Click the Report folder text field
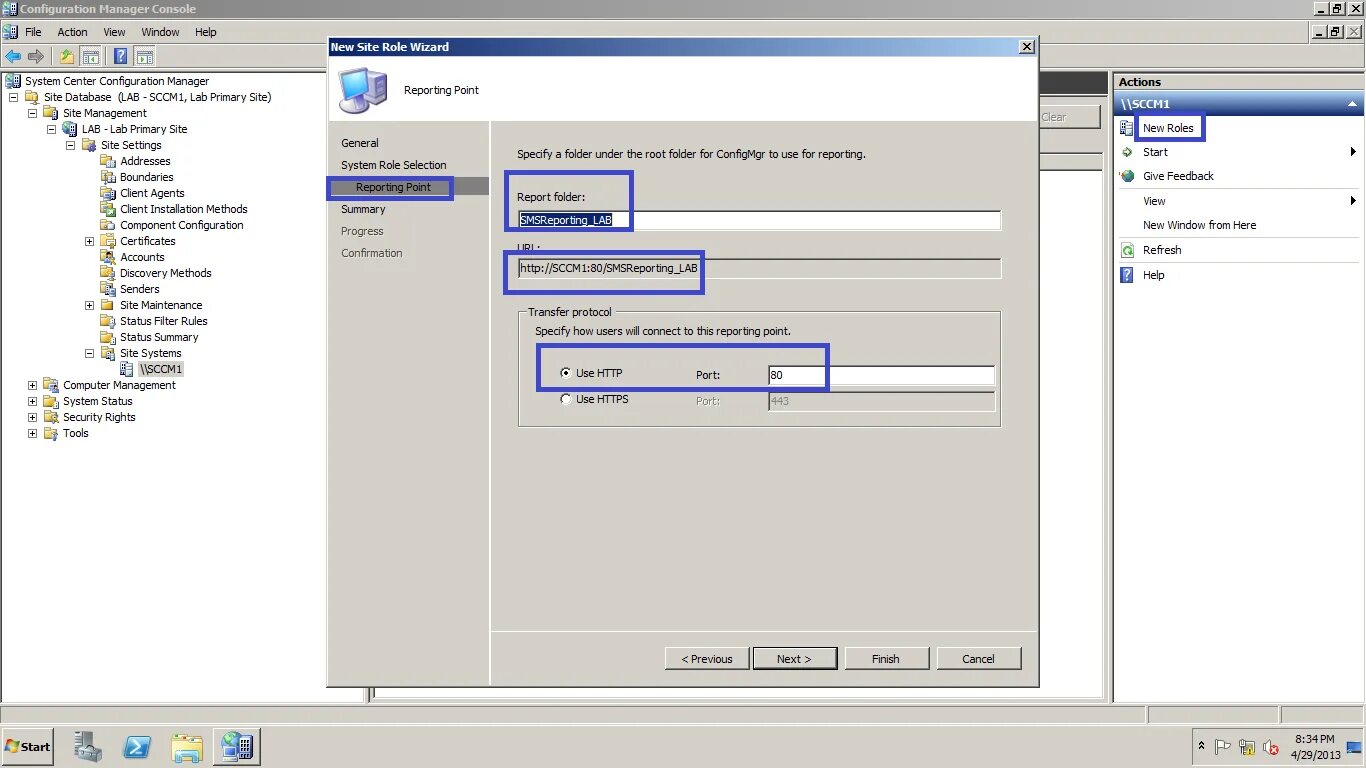 coord(759,220)
